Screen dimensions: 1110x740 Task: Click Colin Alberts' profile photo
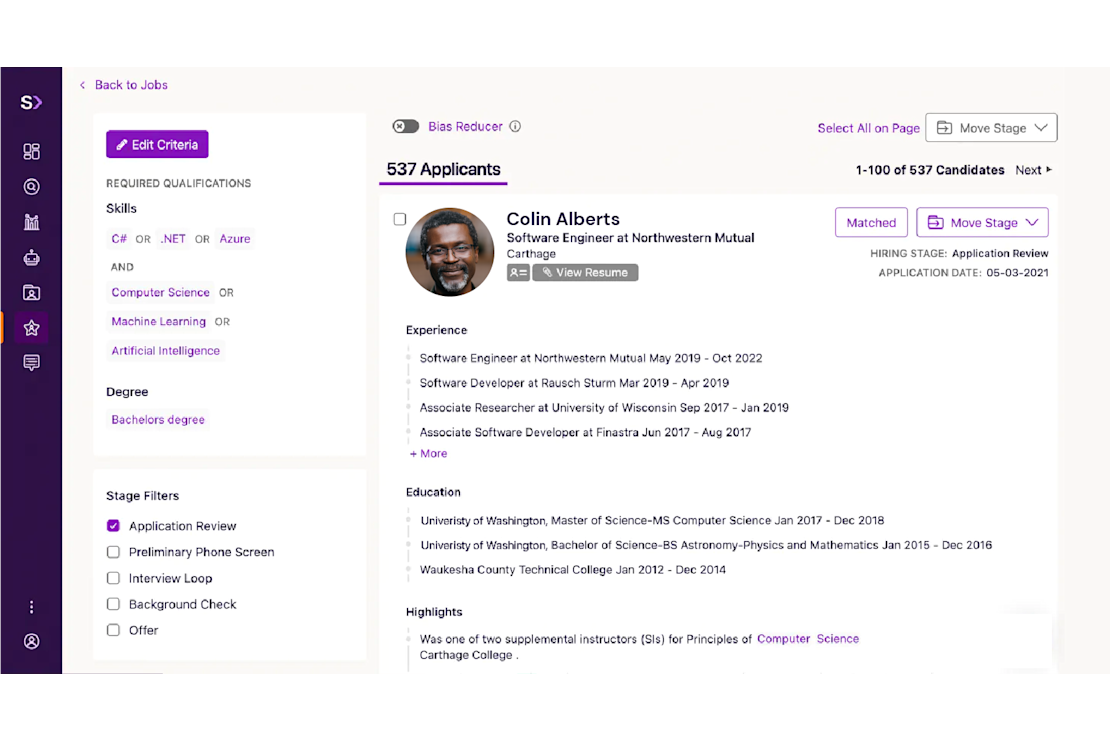pos(449,251)
